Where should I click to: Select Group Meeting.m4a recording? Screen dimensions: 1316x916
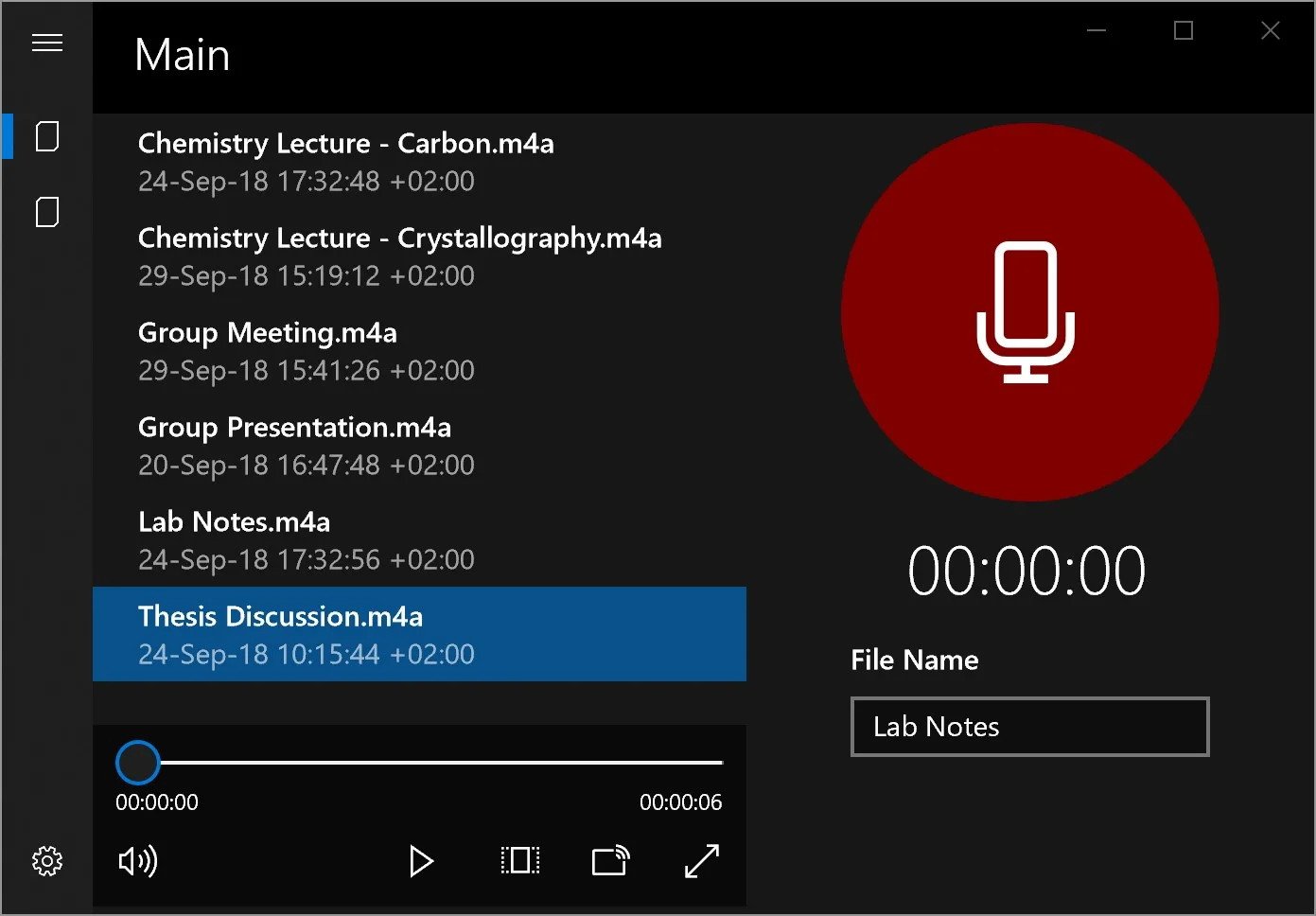pyautogui.click(x=419, y=350)
